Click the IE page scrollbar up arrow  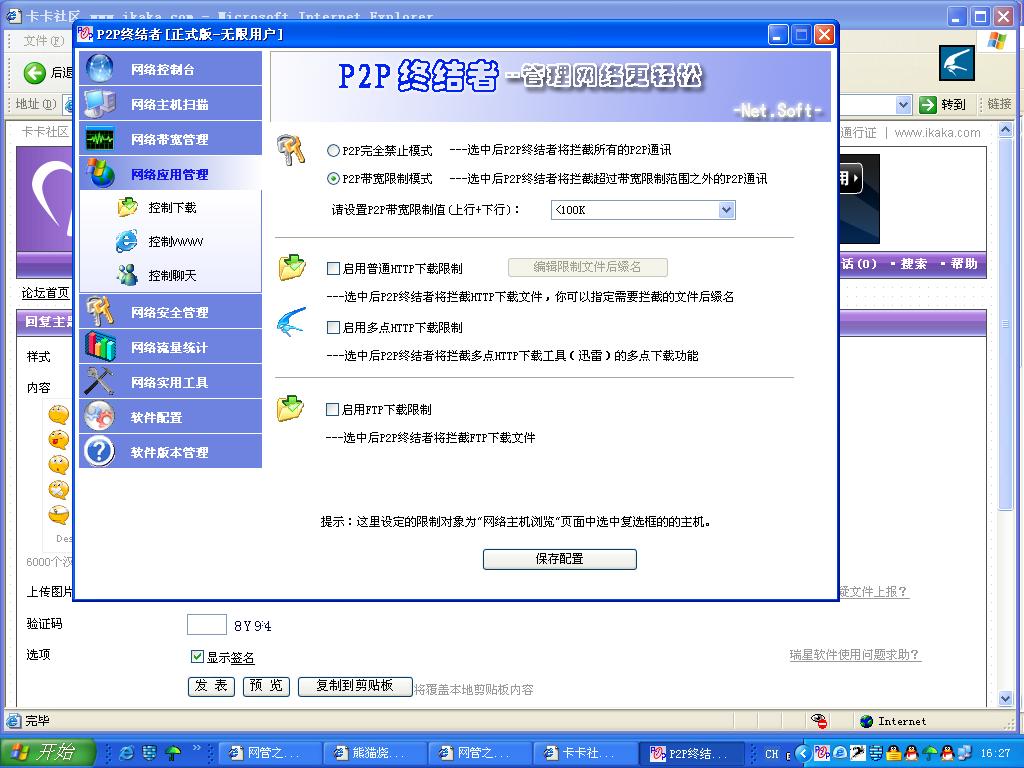click(1005, 131)
